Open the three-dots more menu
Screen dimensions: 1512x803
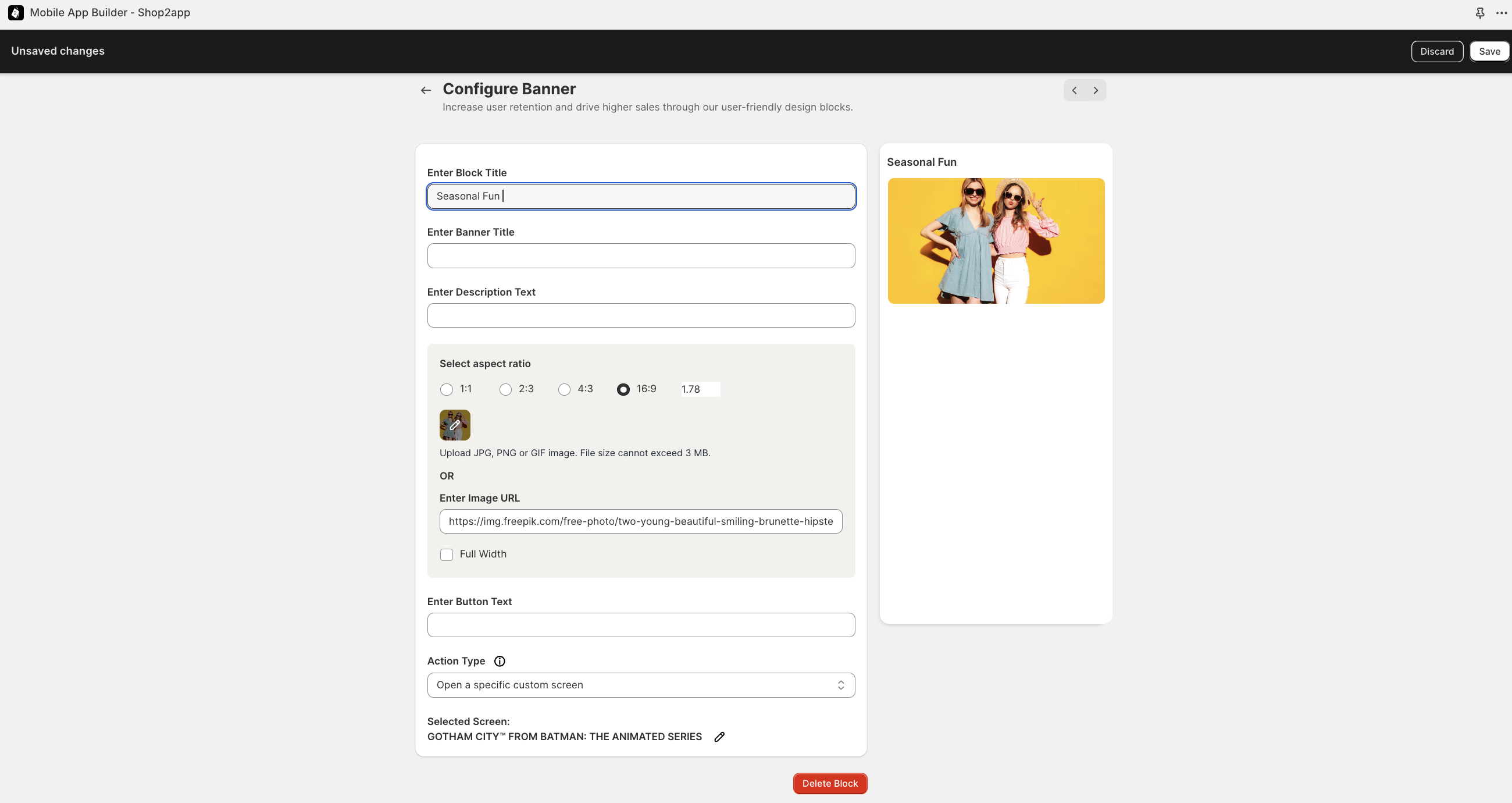[1501, 13]
